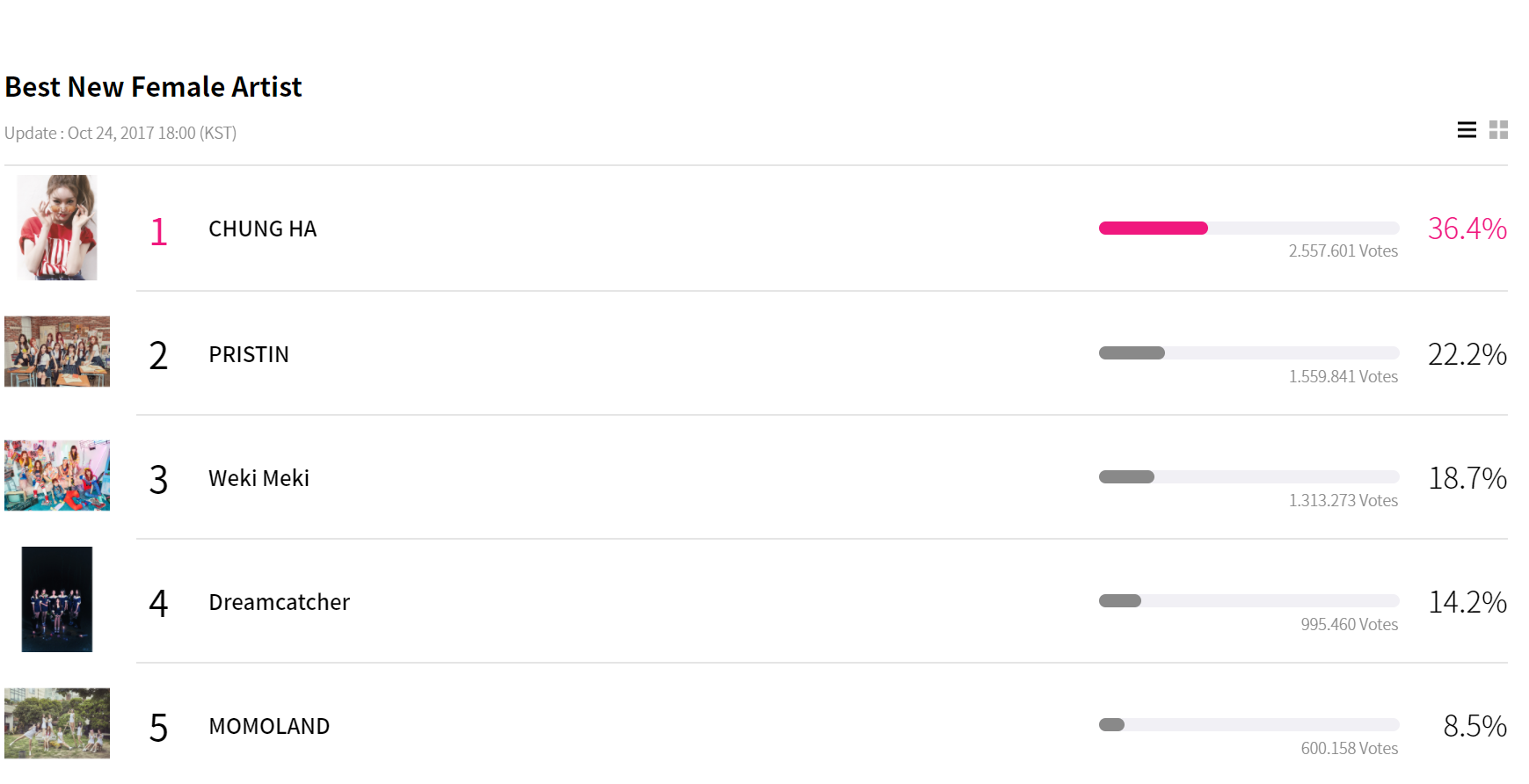This screenshot has height=784, width=1529.
Task: Open Weki Meki group thumbnail
Action: pyautogui.click(x=57, y=475)
